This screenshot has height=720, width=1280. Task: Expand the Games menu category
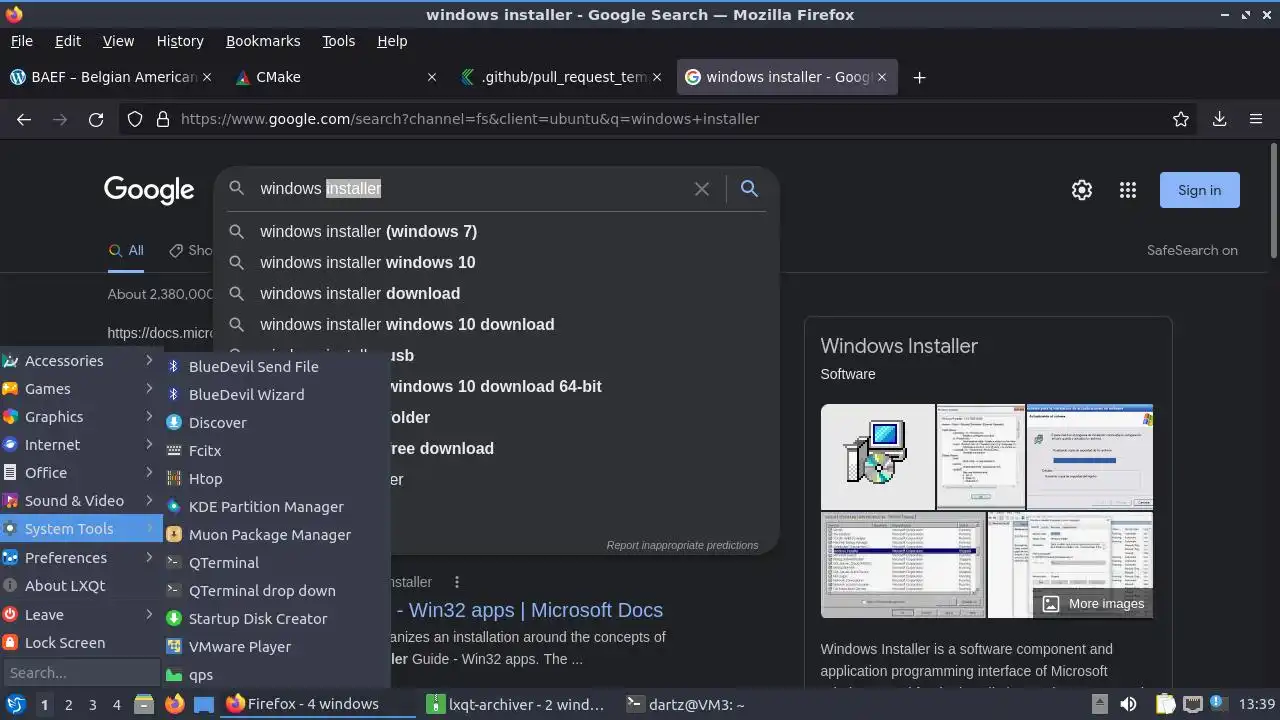coord(80,389)
